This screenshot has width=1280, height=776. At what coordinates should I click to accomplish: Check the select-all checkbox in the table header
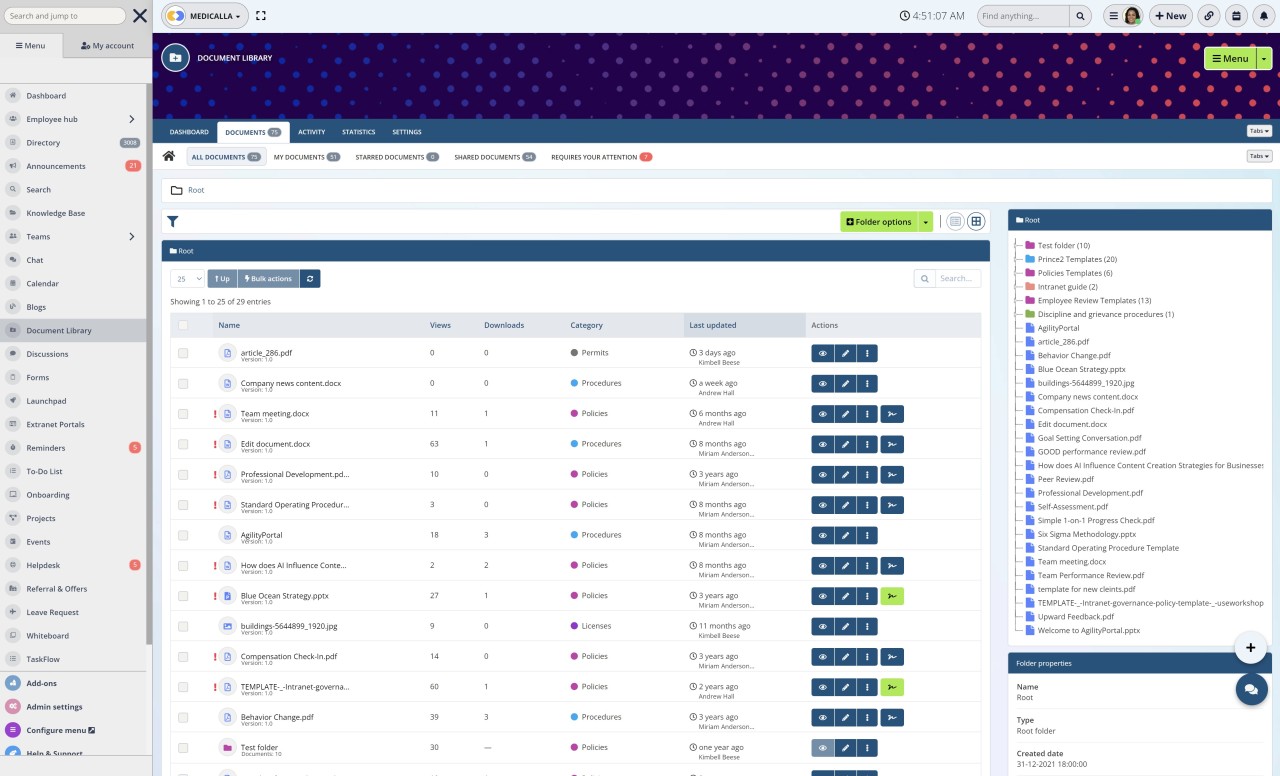tap(183, 325)
